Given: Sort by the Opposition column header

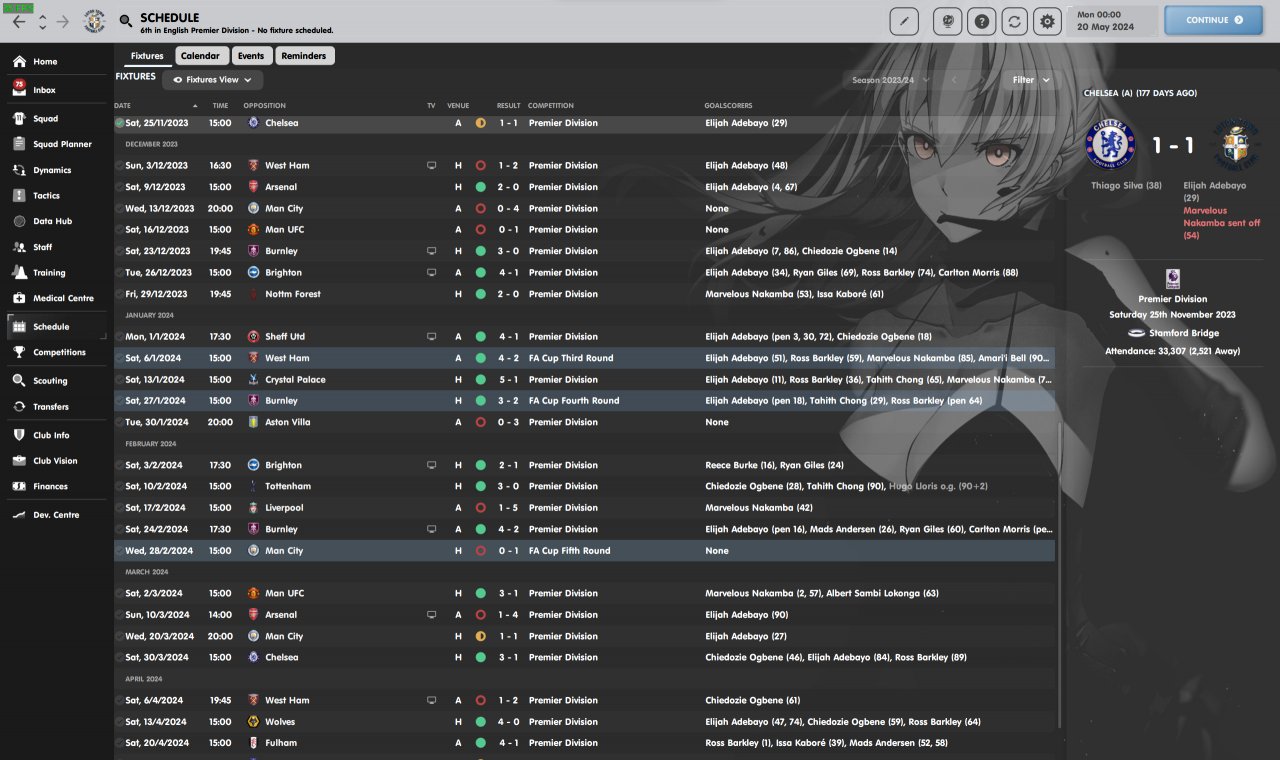Looking at the screenshot, I should pyautogui.click(x=264, y=105).
